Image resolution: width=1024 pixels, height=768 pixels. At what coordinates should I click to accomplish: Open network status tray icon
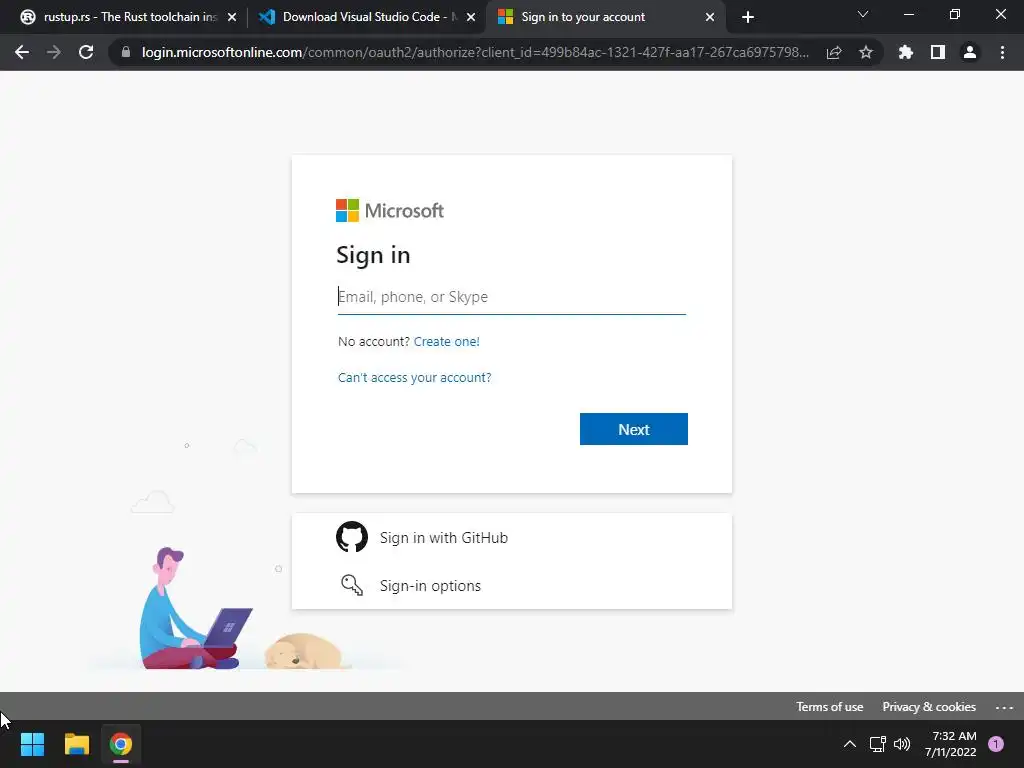coord(878,744)
